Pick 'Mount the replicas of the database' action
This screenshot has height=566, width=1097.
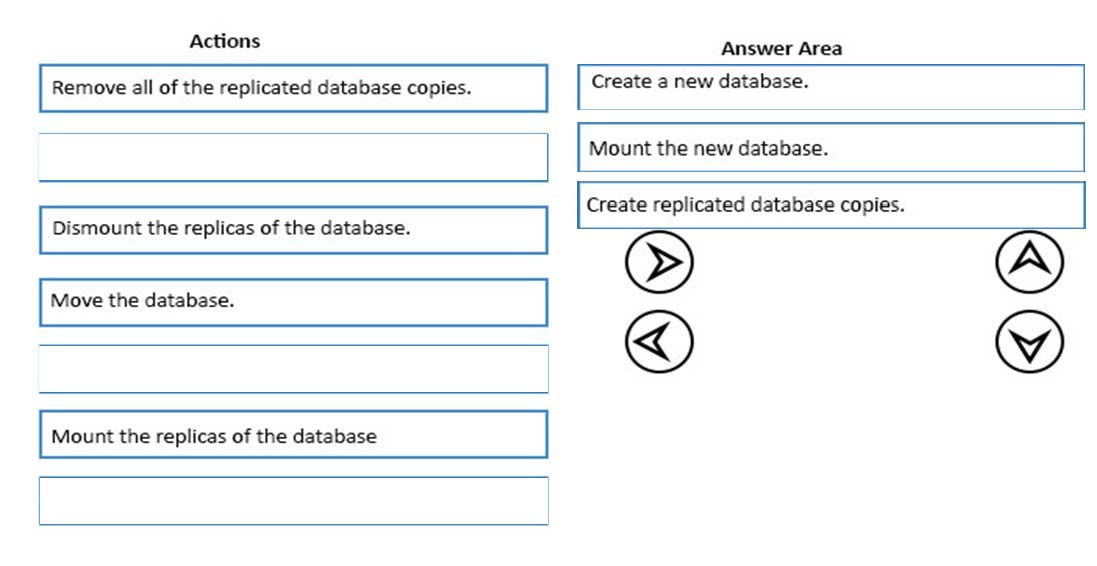(x=293, y=434)
